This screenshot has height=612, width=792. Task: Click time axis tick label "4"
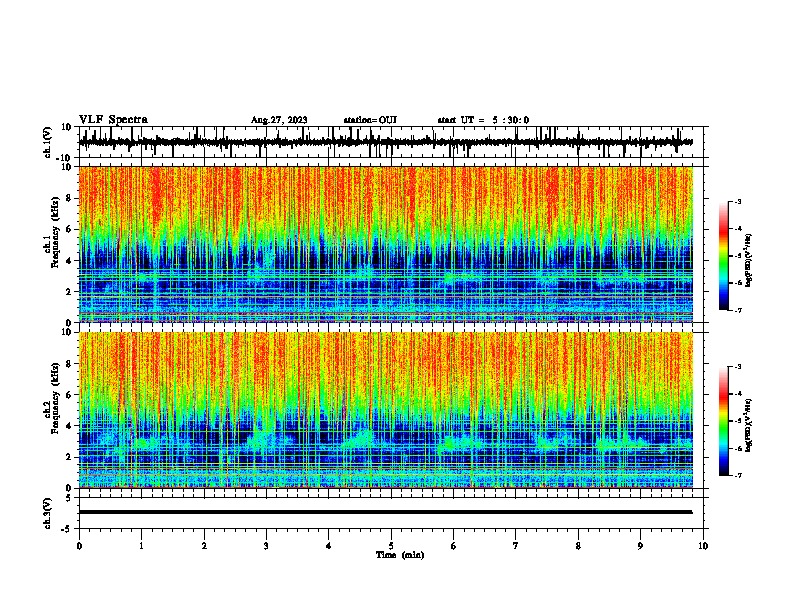click(x=329, y=546)
